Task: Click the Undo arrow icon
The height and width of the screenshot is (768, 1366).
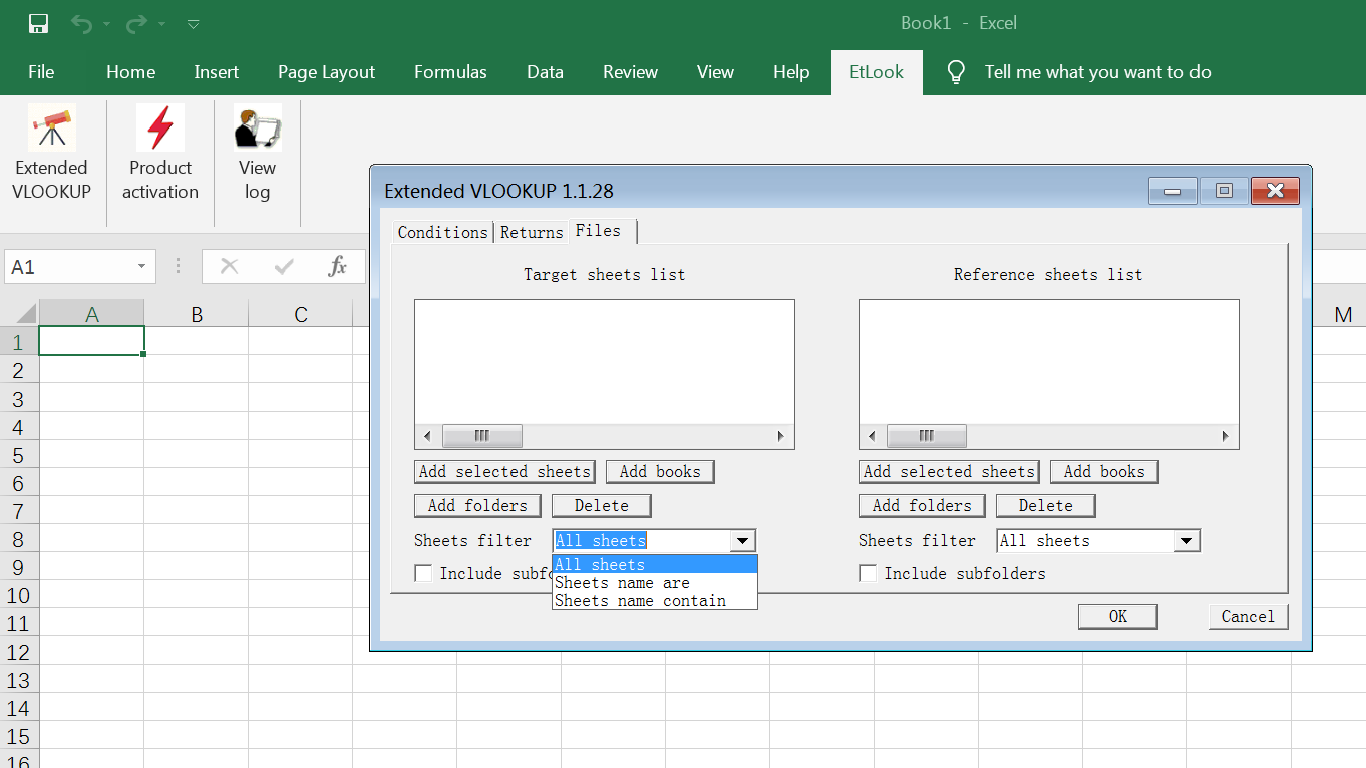Action: click(x=82, y=23)
